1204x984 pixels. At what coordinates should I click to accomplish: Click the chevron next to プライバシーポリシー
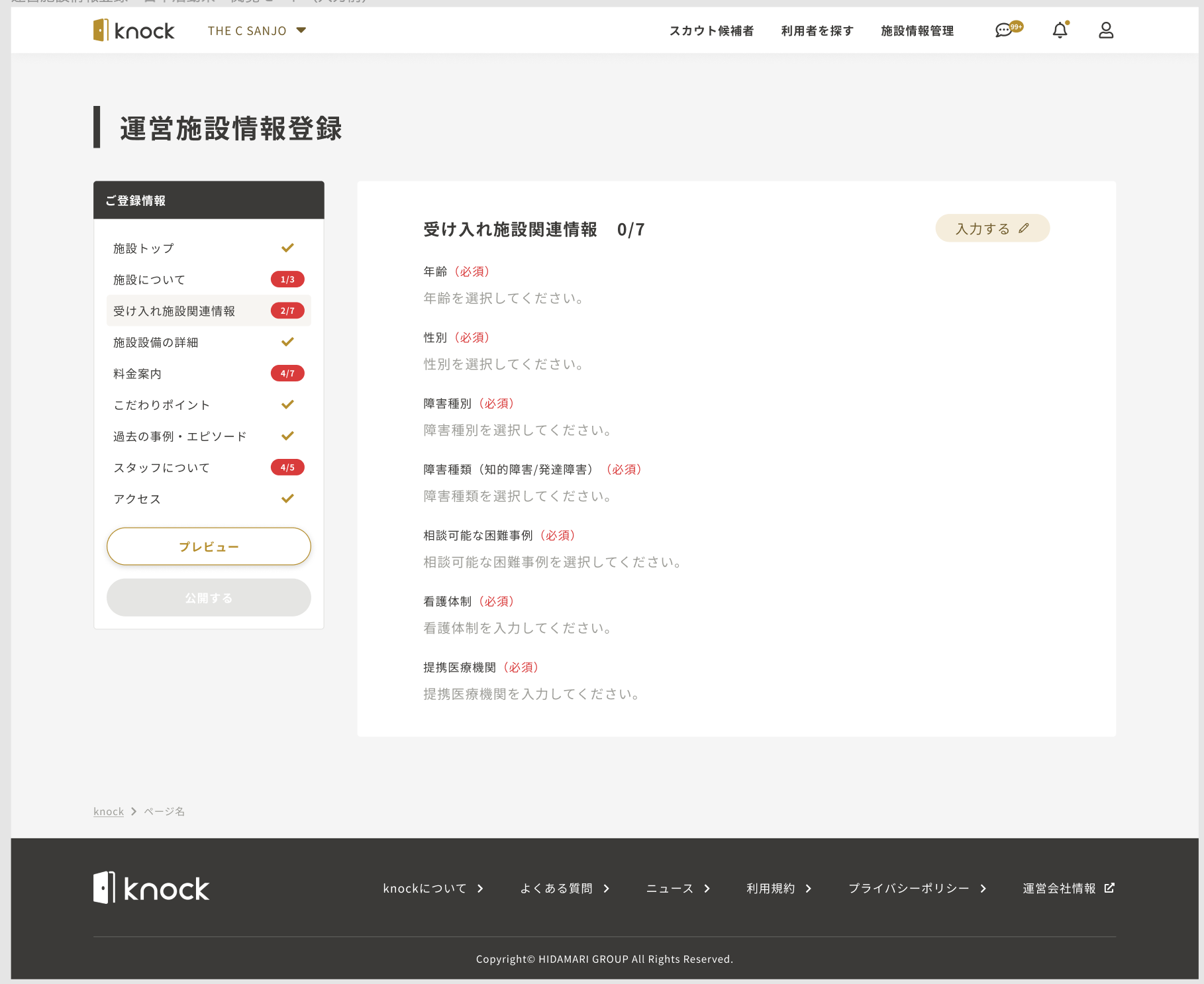click(983, 889)
